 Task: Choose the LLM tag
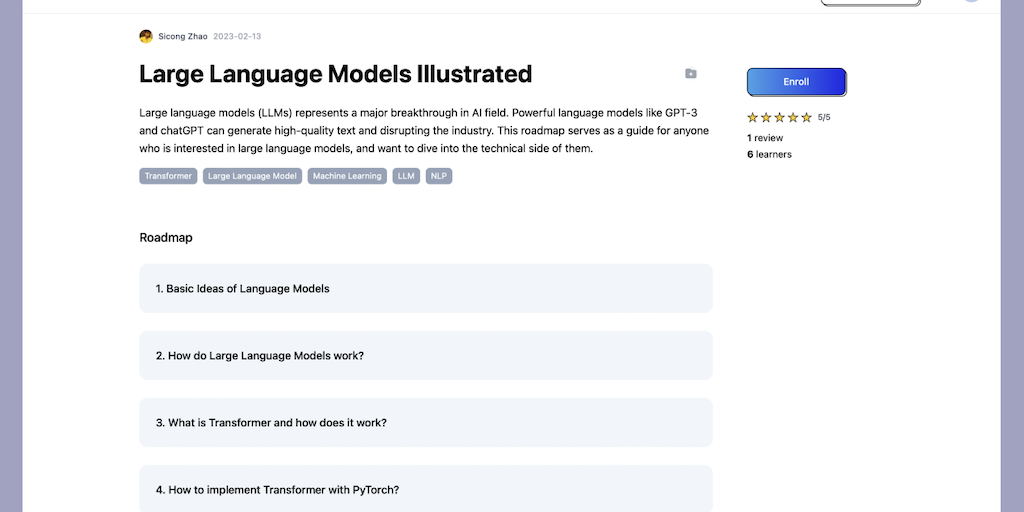point(406,176)
